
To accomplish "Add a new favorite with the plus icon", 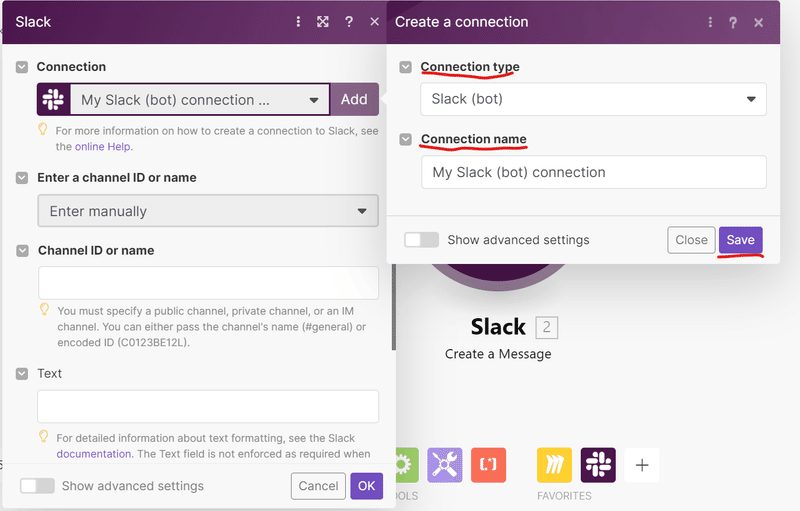I will point(642,465).
